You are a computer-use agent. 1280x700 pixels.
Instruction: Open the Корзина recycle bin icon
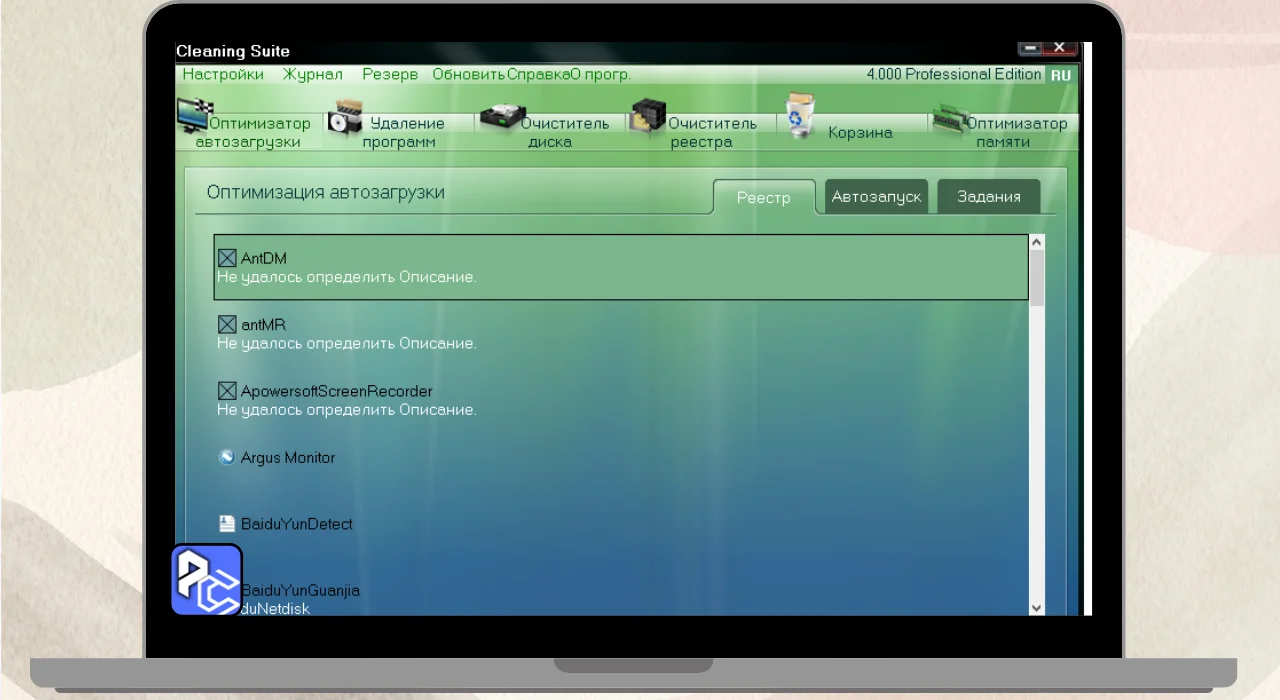[799, 116]
